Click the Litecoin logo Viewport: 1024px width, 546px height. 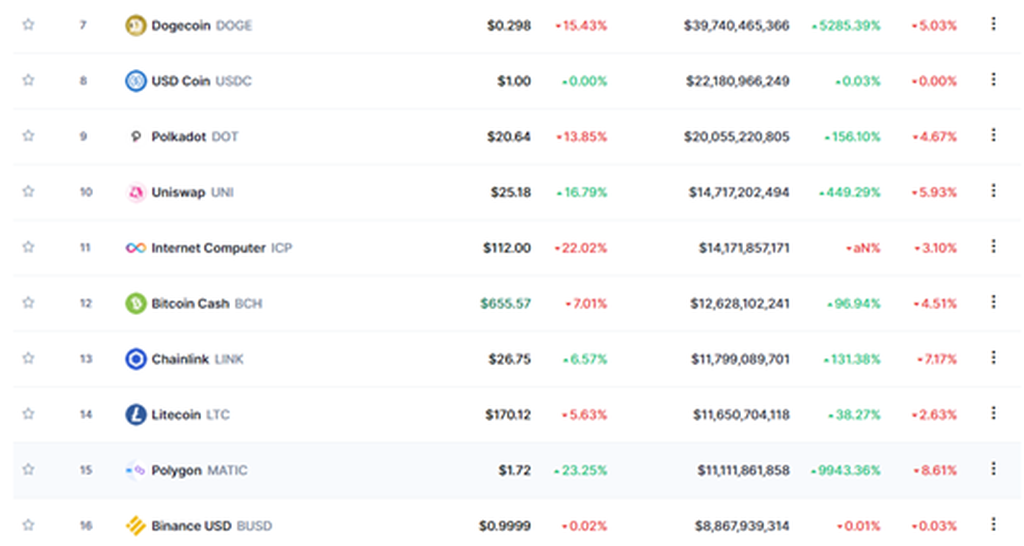click(x=136, y=415)
